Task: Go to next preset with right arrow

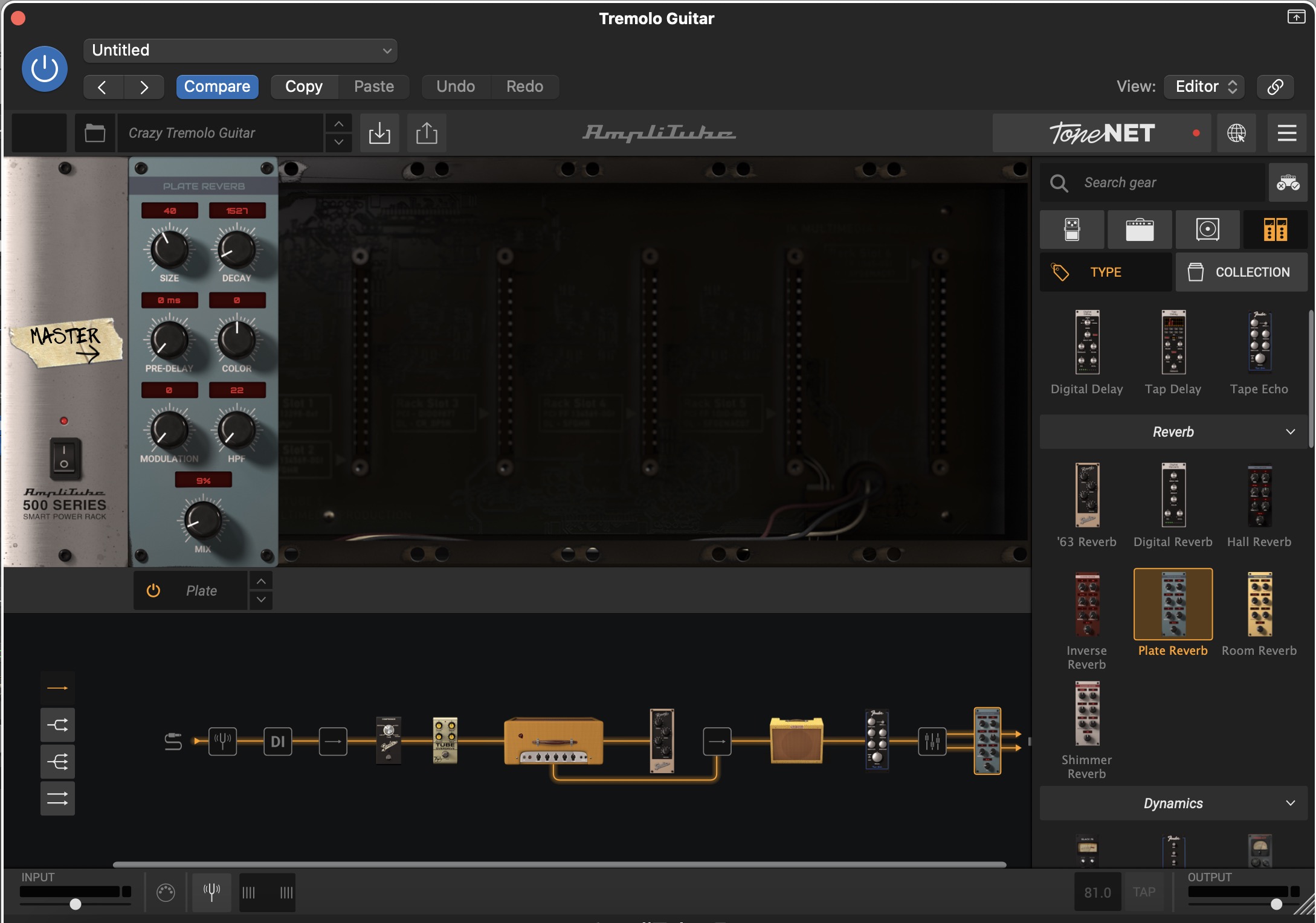Action: (x=144, y=87)
